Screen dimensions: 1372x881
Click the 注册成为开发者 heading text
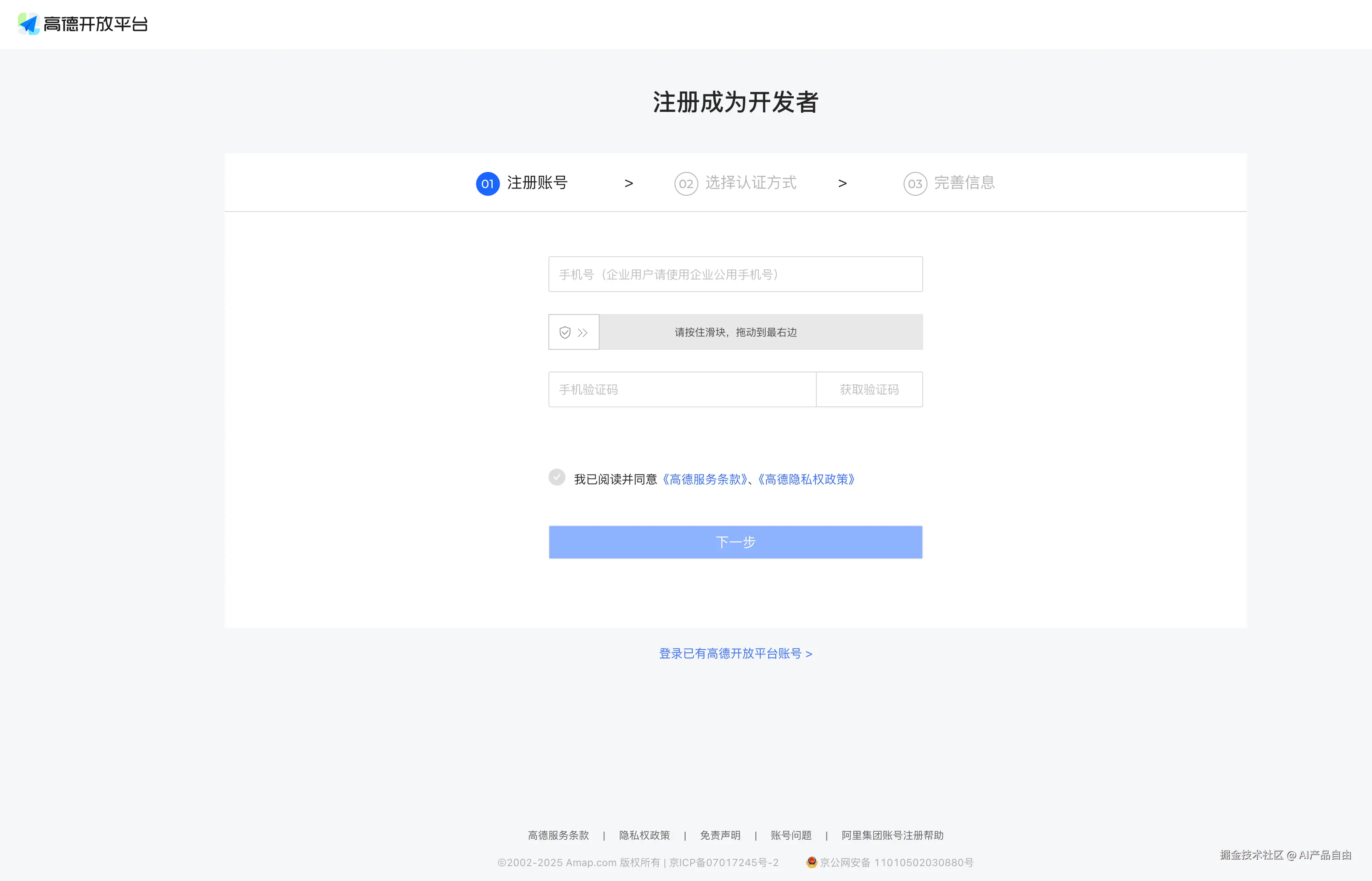coord(735,103)
